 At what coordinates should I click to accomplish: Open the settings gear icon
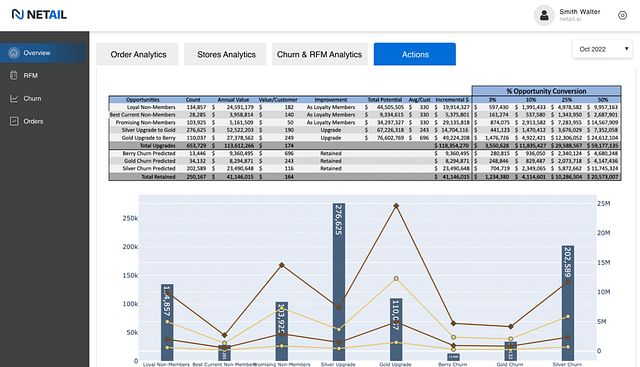click(622, 16)
